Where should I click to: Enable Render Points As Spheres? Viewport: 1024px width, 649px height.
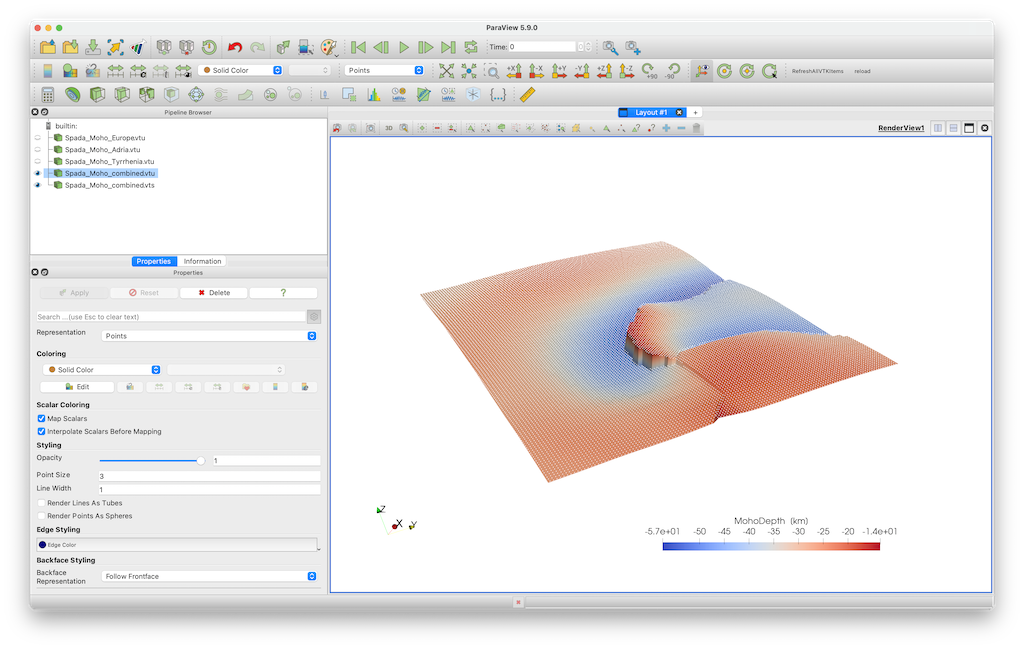click(41, 516)
